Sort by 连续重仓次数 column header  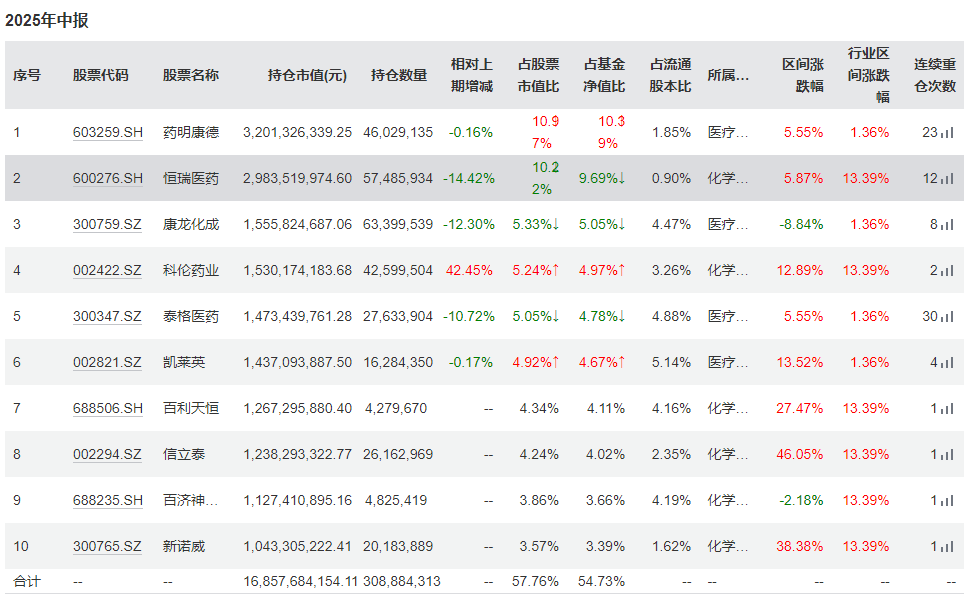(x=934, y=75)
